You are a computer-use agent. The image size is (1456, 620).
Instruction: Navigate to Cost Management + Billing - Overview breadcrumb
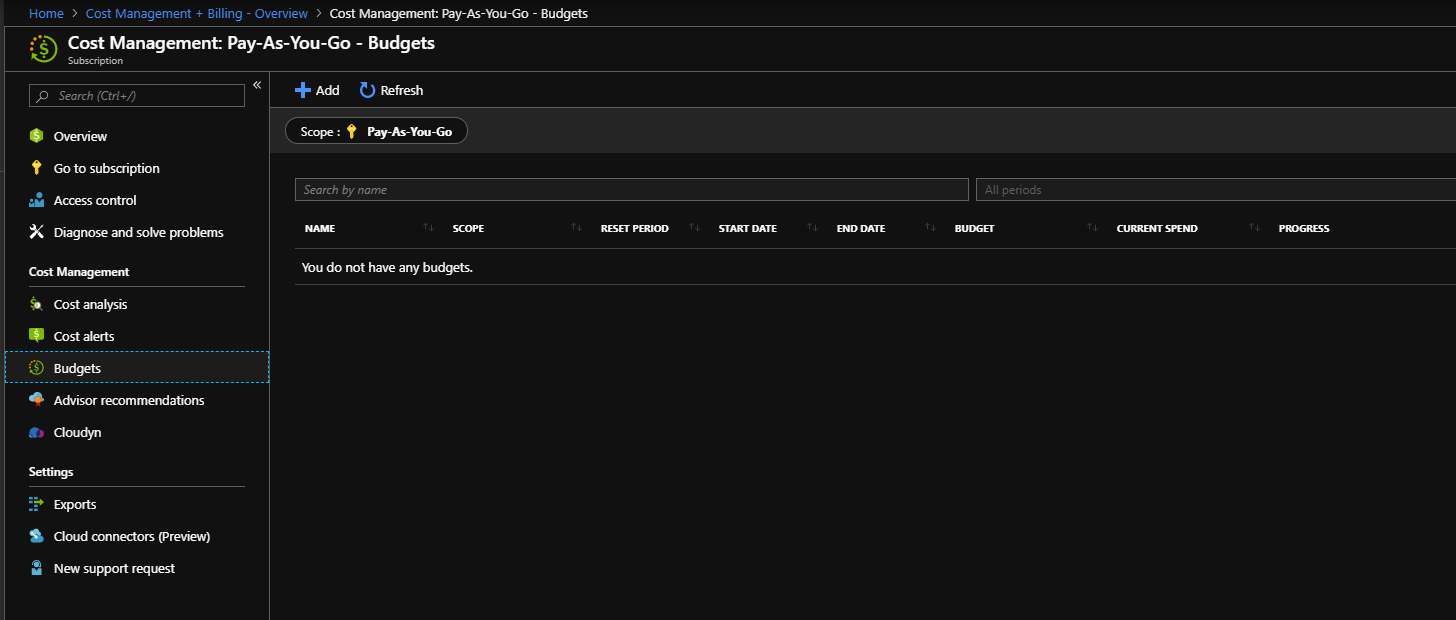(x=196, y=13)
